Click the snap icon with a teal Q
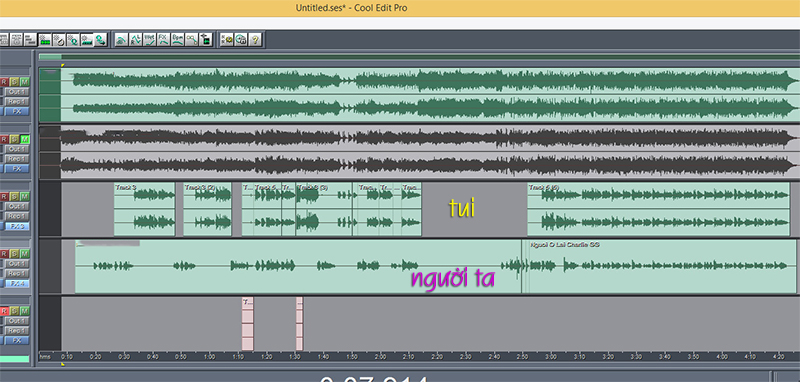This screenshot has width=800, height=382. coord(72,39)
